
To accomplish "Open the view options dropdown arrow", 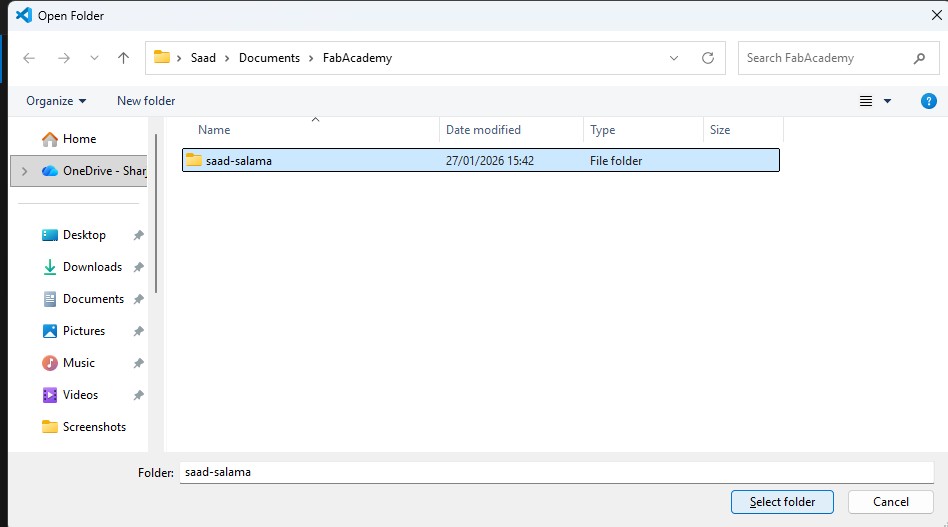I will click(888, 101).
